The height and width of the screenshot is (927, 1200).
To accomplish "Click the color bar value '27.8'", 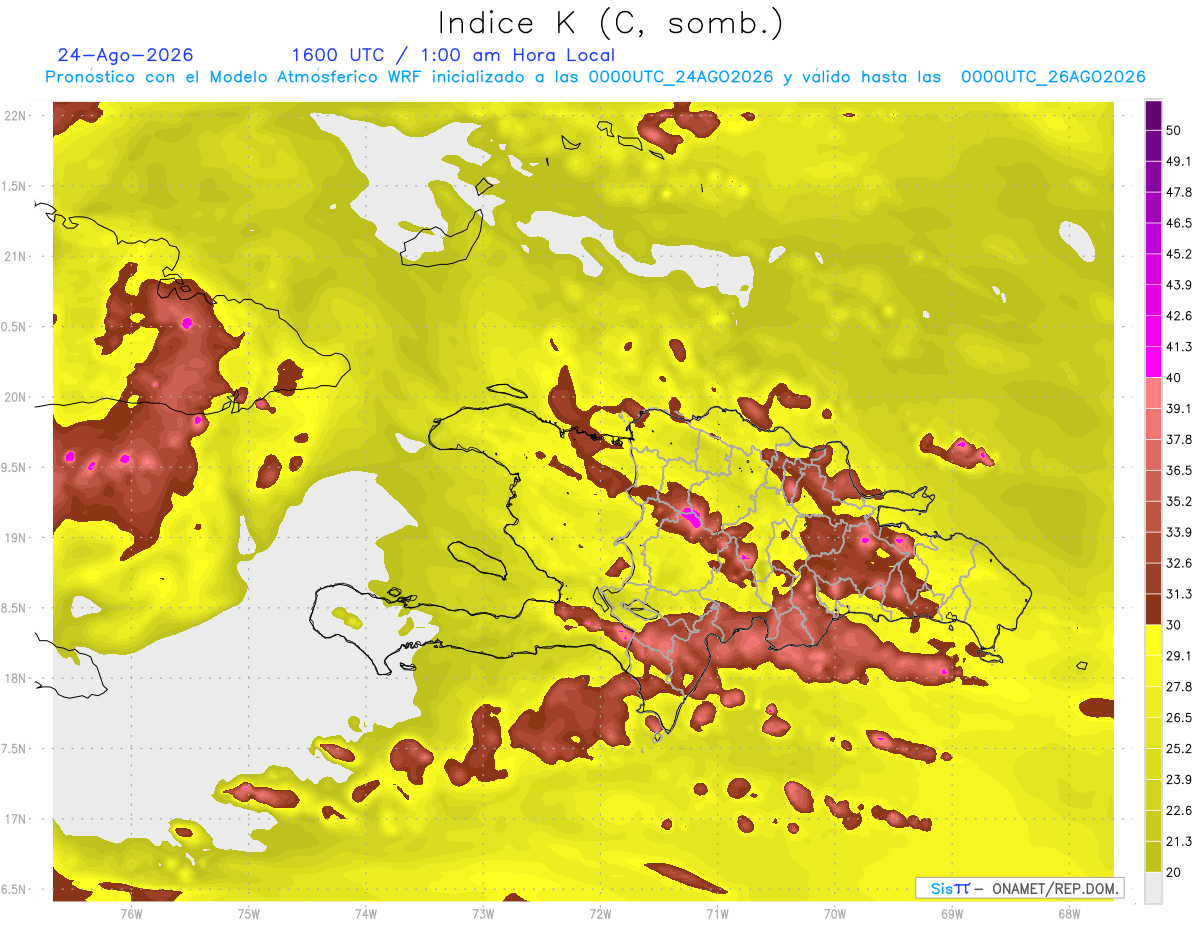I will [x=1179, y=686].
